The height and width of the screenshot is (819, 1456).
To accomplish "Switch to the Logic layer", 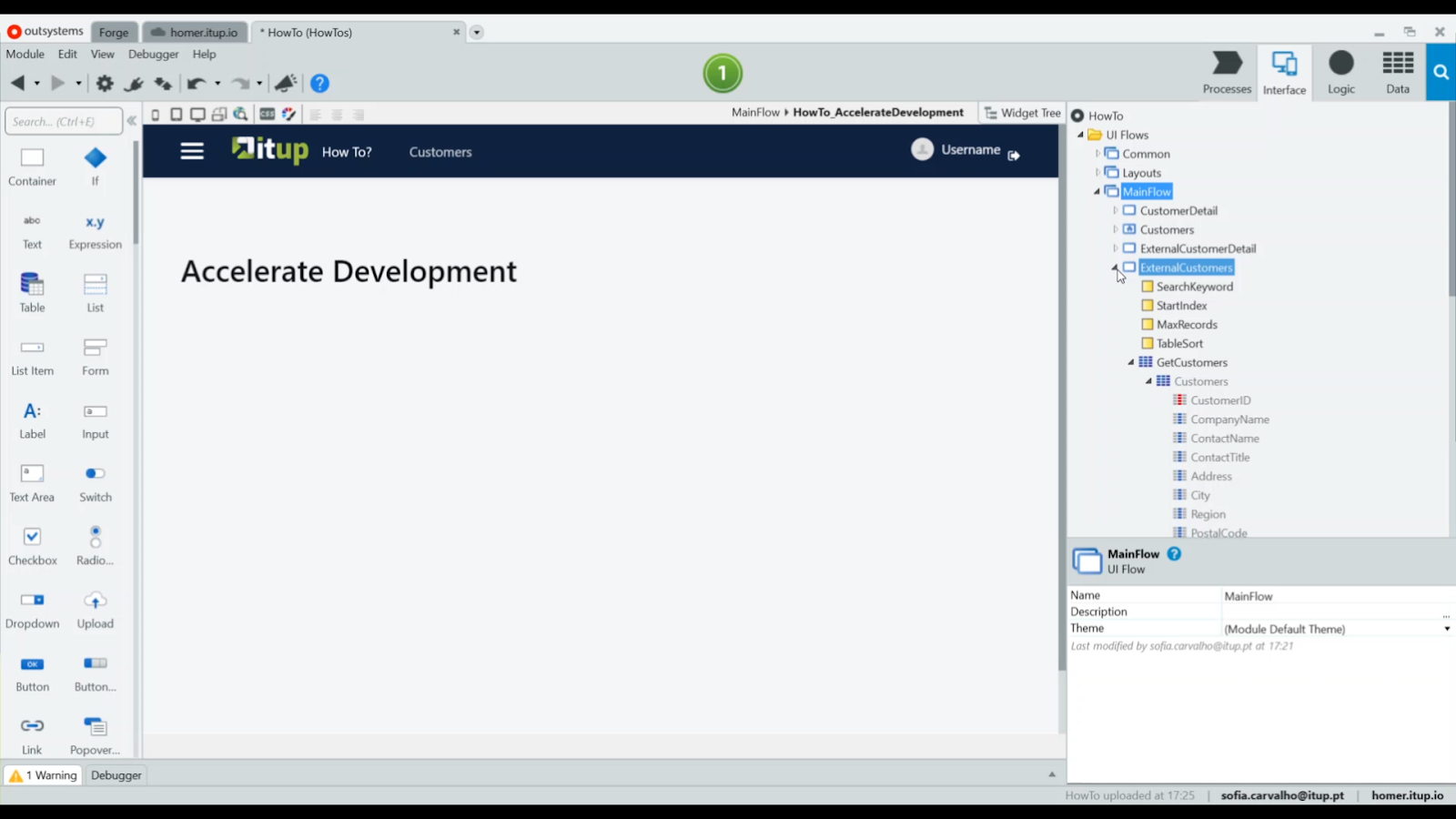I will [1341, 73].
